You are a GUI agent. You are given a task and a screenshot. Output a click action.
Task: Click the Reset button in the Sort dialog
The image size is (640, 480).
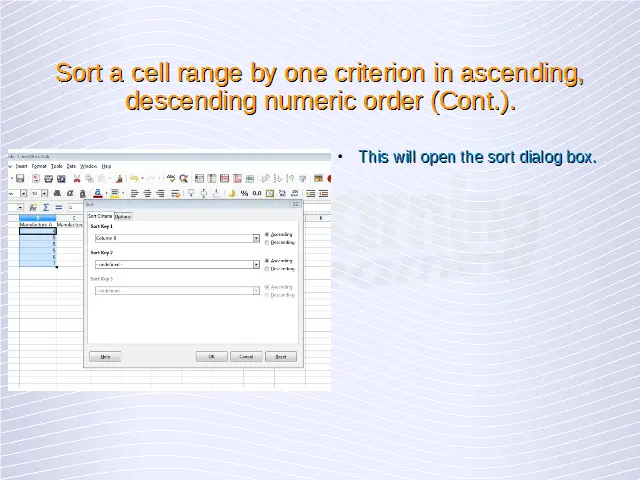coord(281,356)
